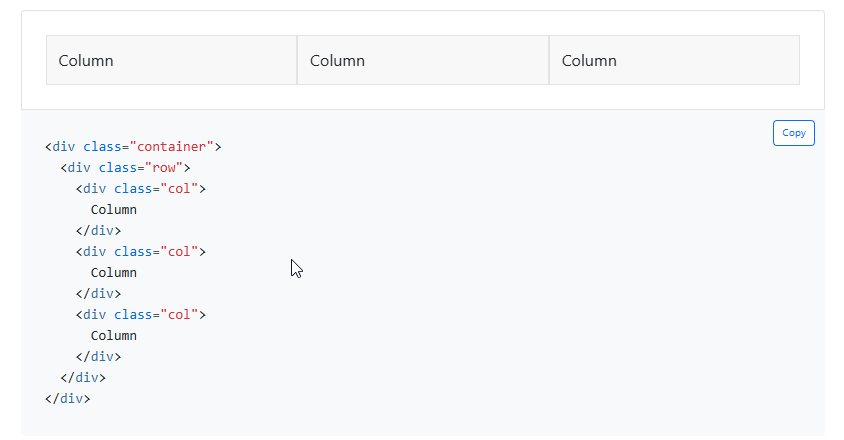Click the "row" string in the code
The height and width of the screenshot is (440, 844).
pyautogui.click(x=163, y=168)
